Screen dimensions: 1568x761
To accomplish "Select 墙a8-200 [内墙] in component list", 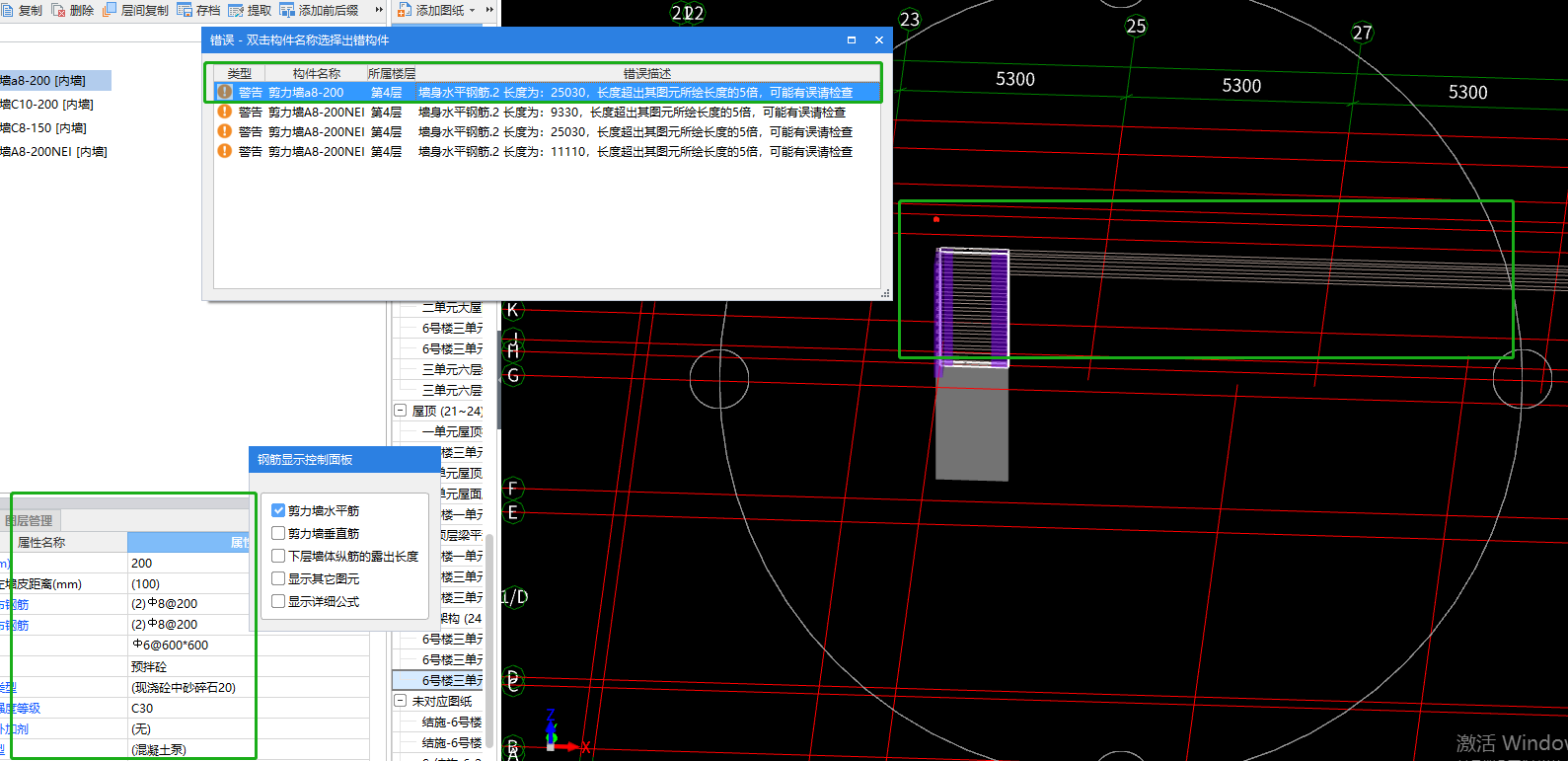I will pyautogui.click(x=55, y=80).
